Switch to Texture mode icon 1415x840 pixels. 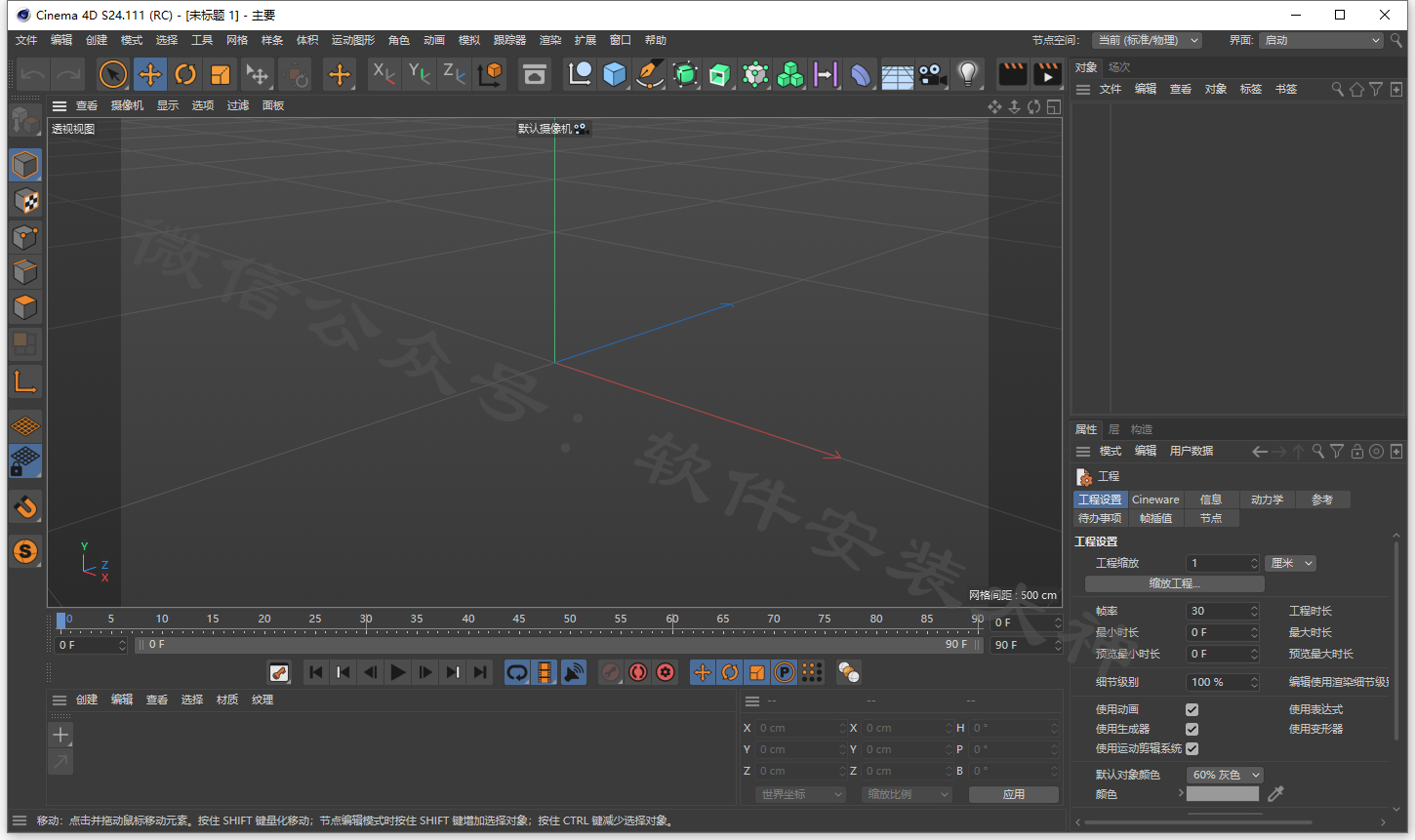pos(25,201)
